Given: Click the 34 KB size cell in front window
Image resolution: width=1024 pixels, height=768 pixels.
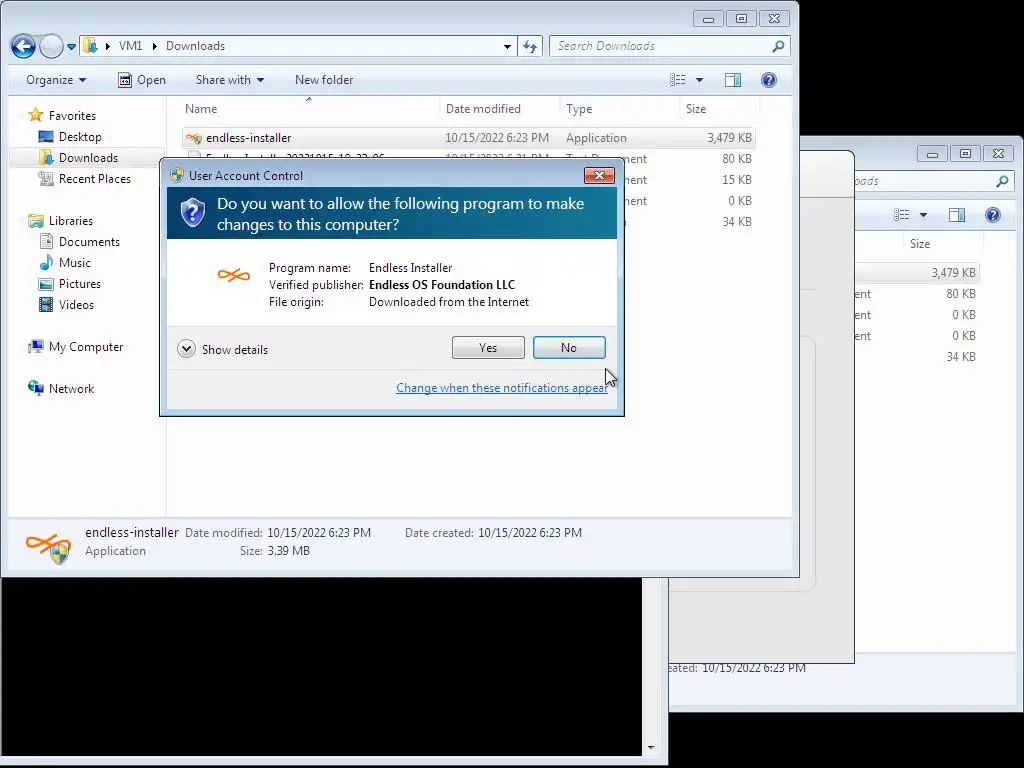Looking at the screenshot, I should click(x=737, y=221).
